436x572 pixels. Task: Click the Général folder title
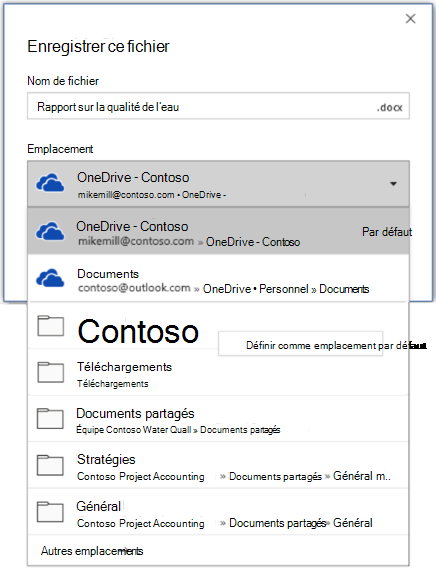point(99,506)
